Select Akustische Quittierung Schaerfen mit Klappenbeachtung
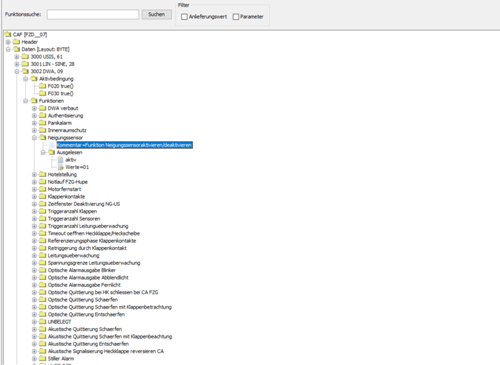Screen dimensions: 500x365 (x=110, y=337)
